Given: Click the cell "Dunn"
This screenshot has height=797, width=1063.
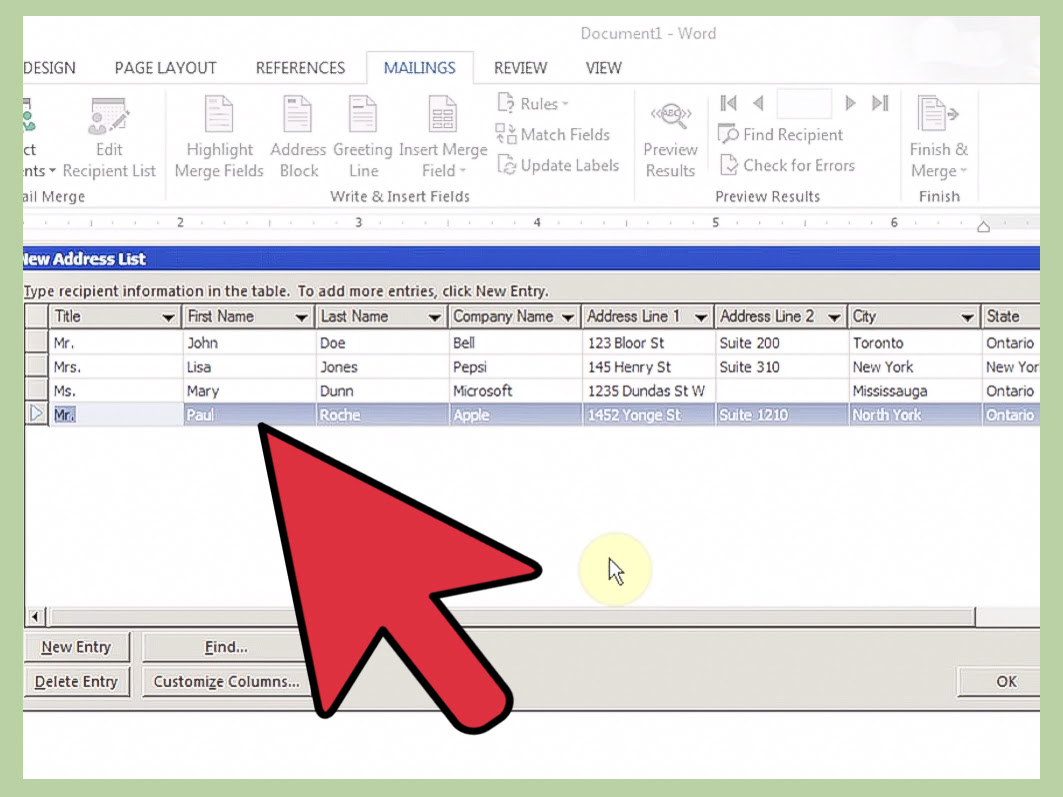Looking at the screenshot, I should pyautogui.click(x=382, y=391).
